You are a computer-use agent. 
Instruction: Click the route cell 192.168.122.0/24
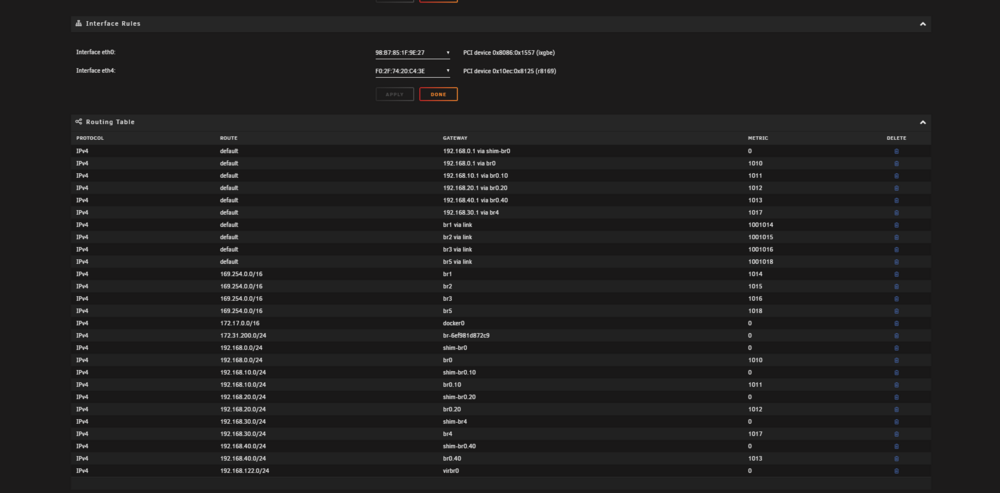[x=244, y=471]
